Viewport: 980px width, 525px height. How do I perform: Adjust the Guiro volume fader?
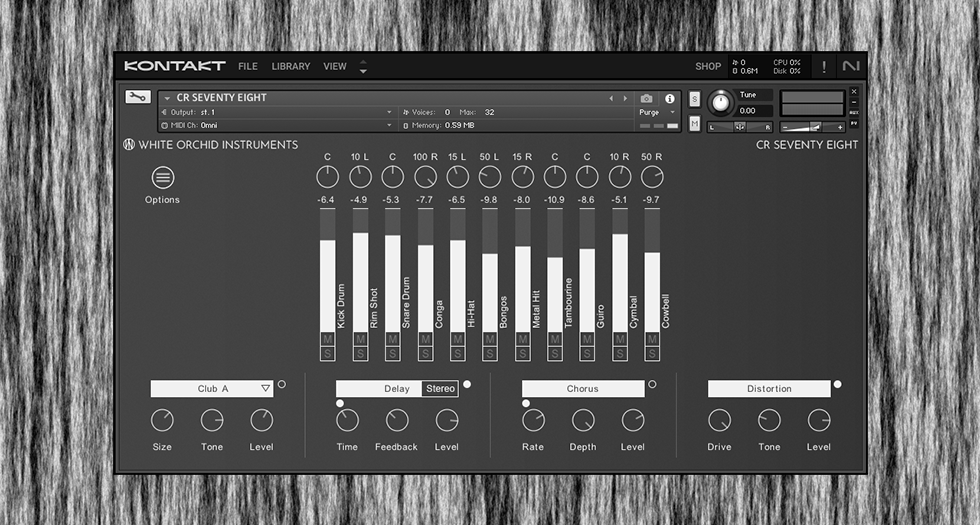pyautogui.click(x=587, y=270)
